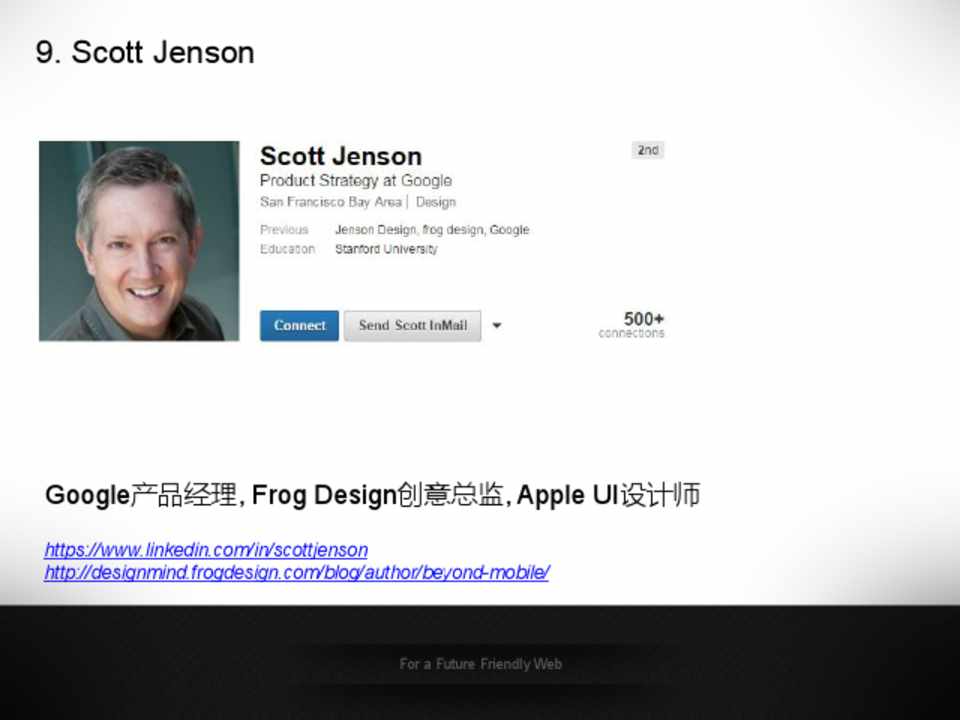Click Google in the Previous positions list

(x=509, y=230)
